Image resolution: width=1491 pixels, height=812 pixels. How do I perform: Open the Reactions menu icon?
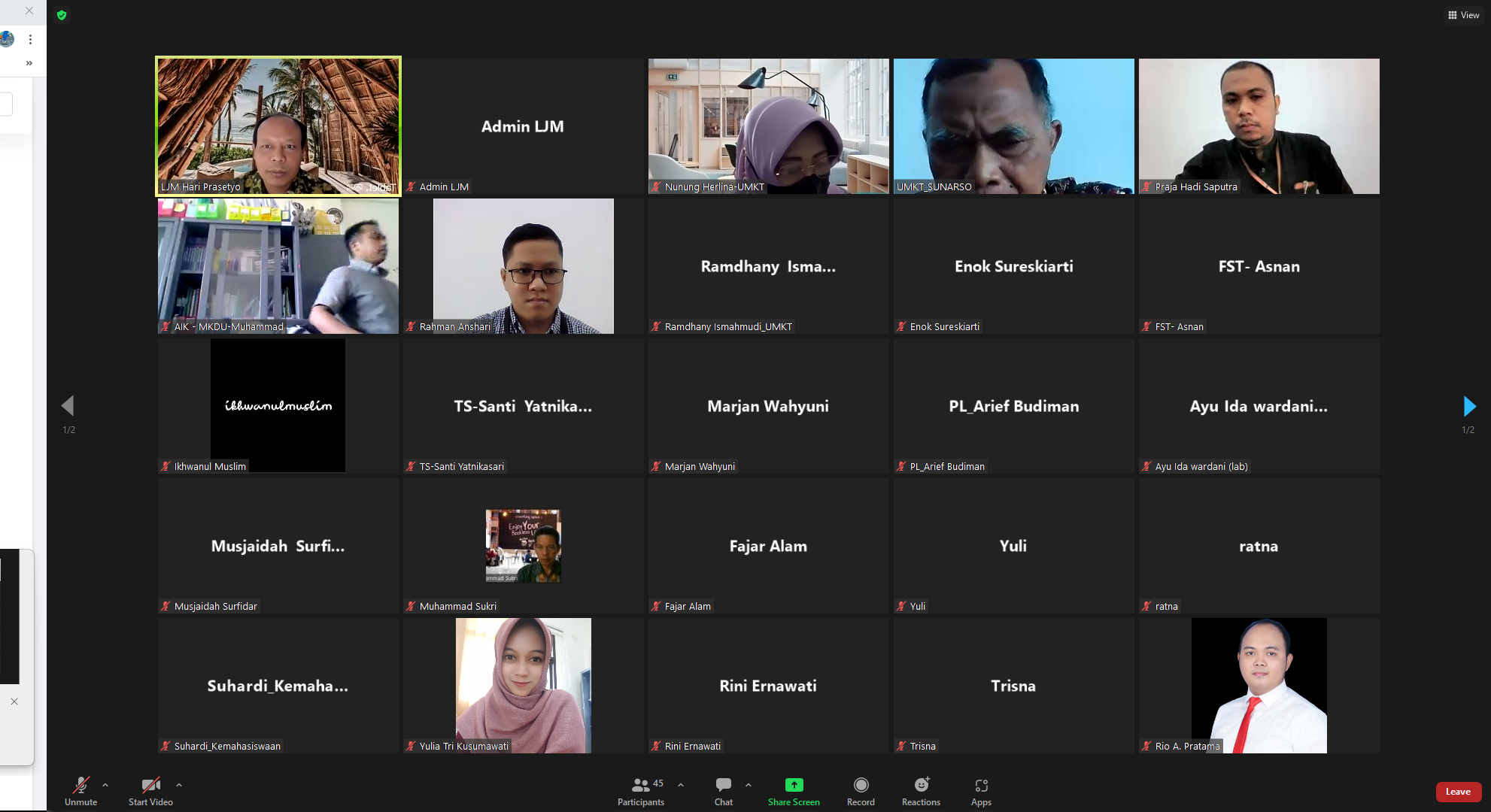pyautogui.click(x=921, y=786)
